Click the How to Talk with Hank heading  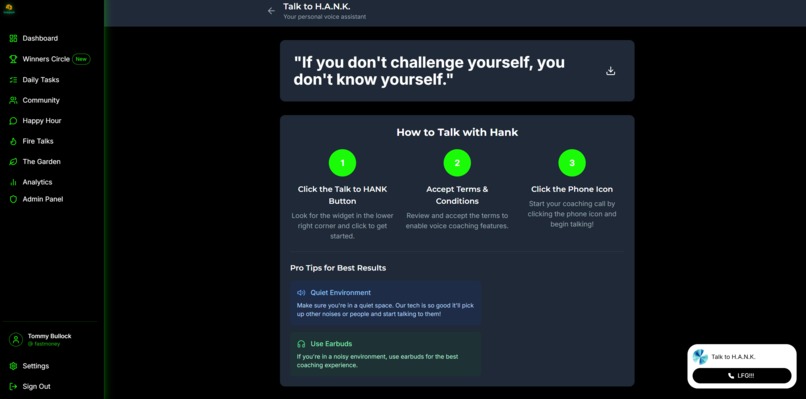click(x=457, y=133)
